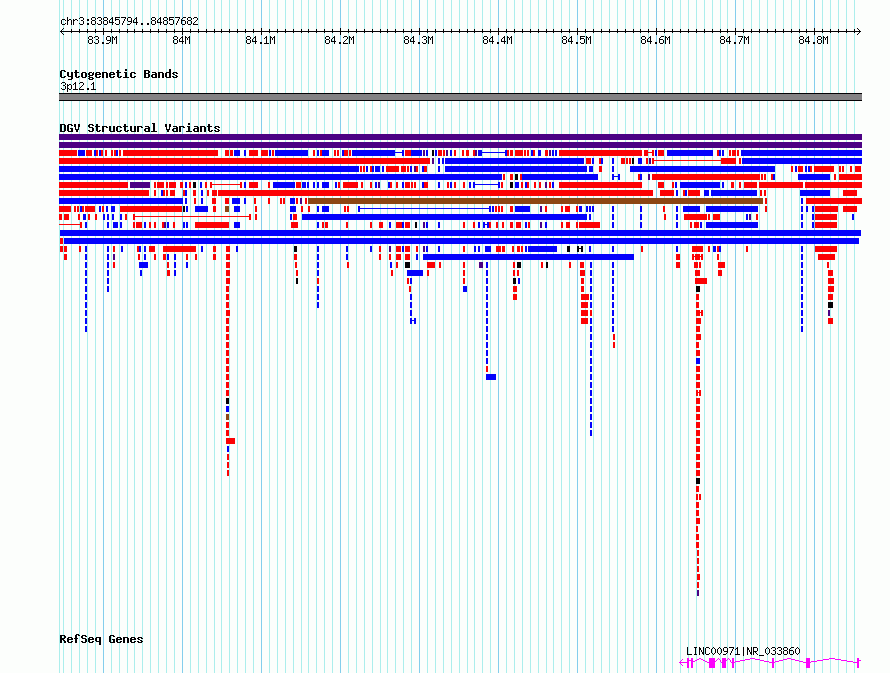
Task: Open the LINC00971|NR_033860 gene label
Action: [743, 651]
